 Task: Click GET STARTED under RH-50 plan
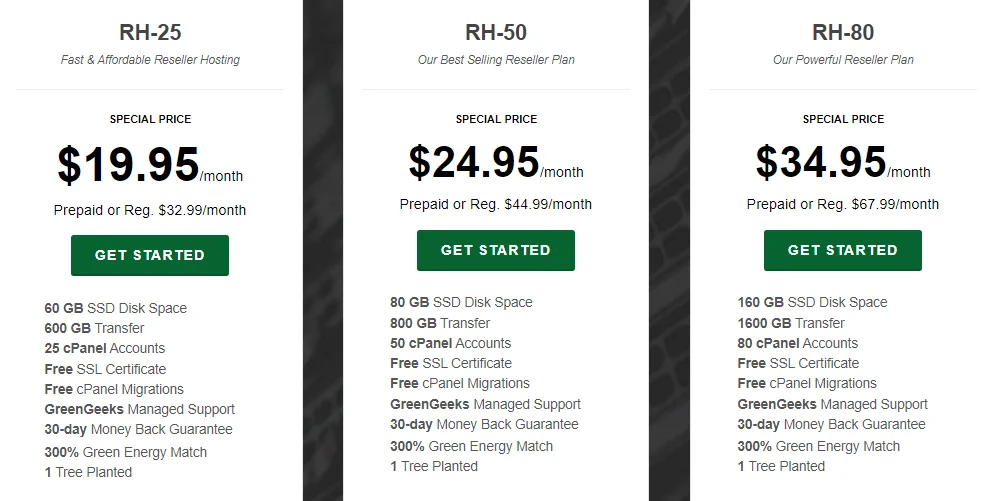(496, 250)
